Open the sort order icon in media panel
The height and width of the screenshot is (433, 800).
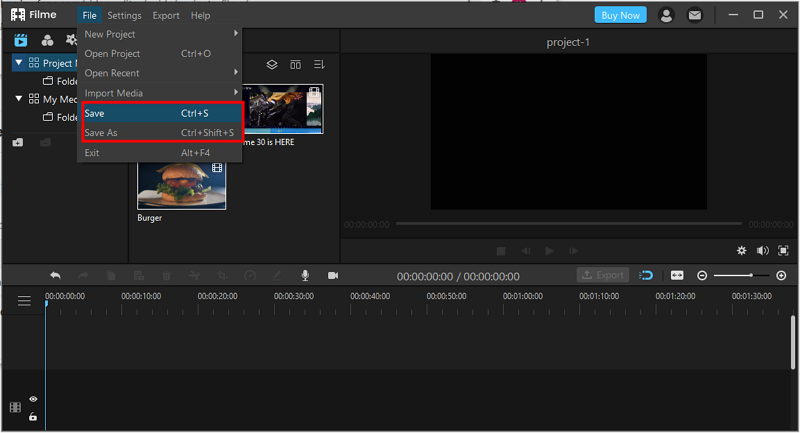point(319,65)
